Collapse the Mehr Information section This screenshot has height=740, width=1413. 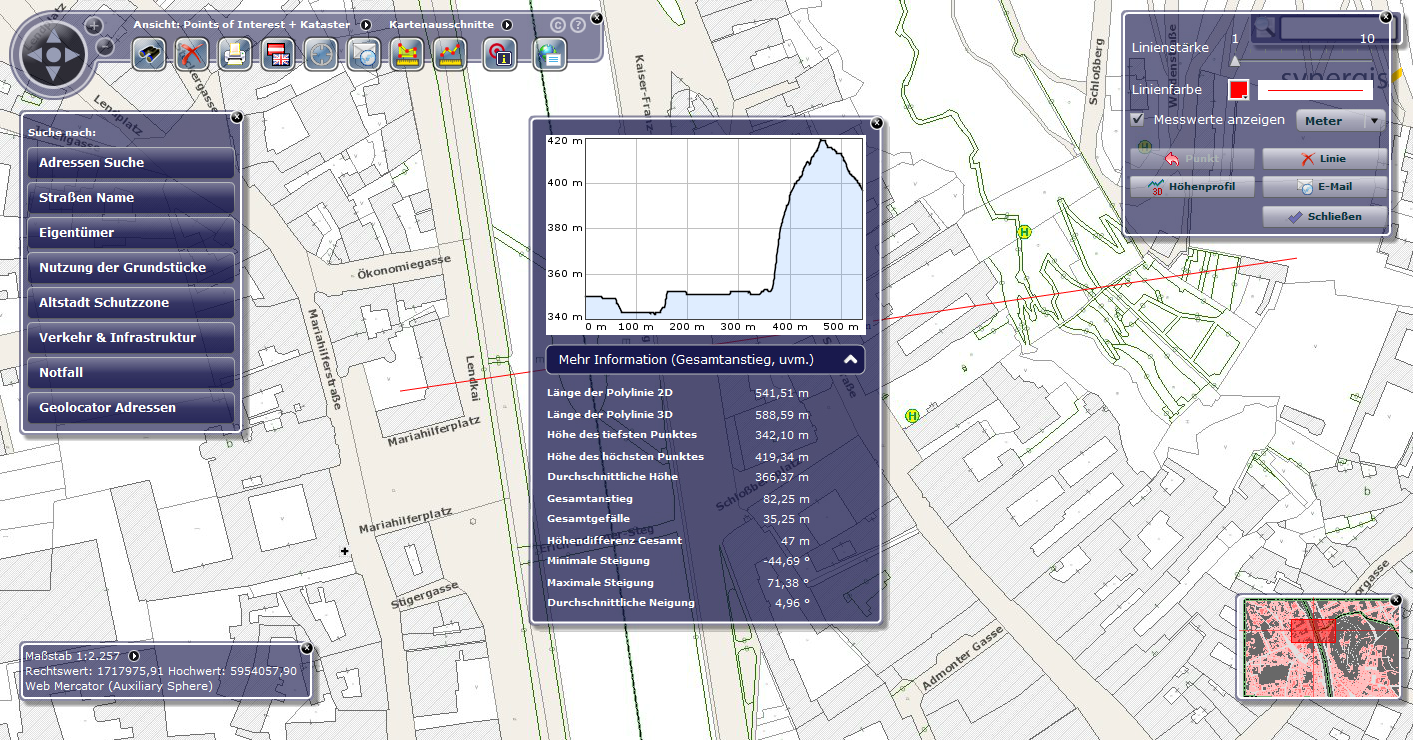(x=850, y=359)
